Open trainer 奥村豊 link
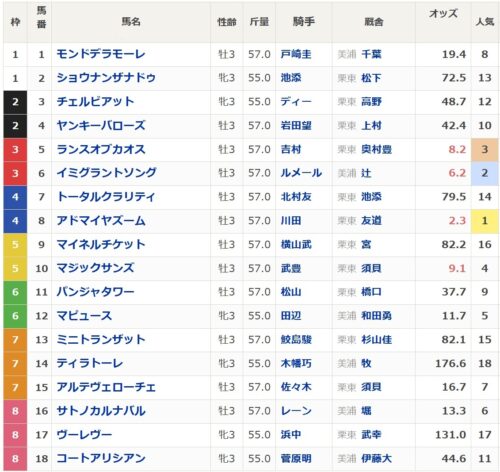500x472 pixels. pos(376,149)
